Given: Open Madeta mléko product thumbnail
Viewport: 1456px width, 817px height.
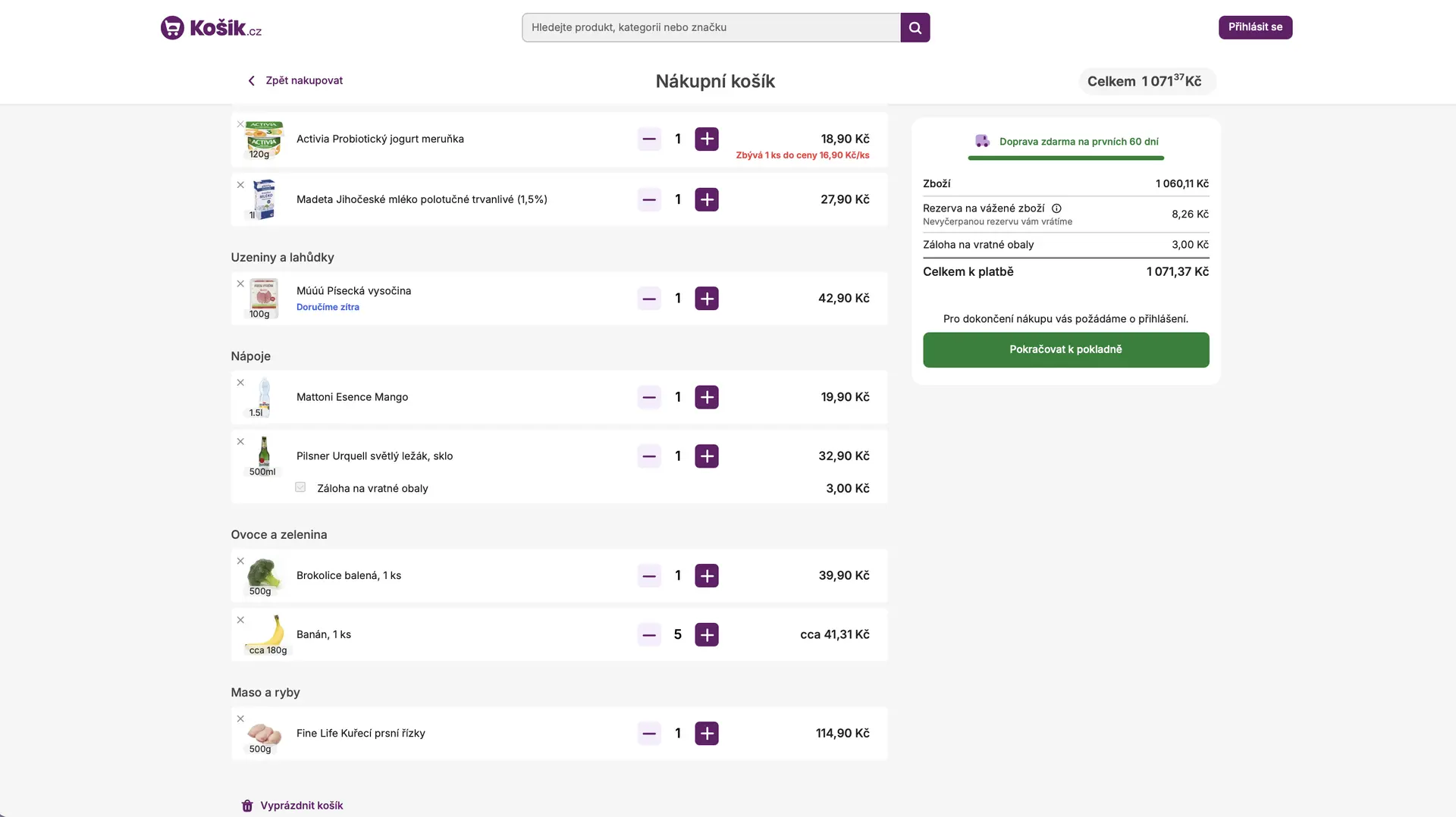Looking at the screenshot, I should [x=263, y=199].
